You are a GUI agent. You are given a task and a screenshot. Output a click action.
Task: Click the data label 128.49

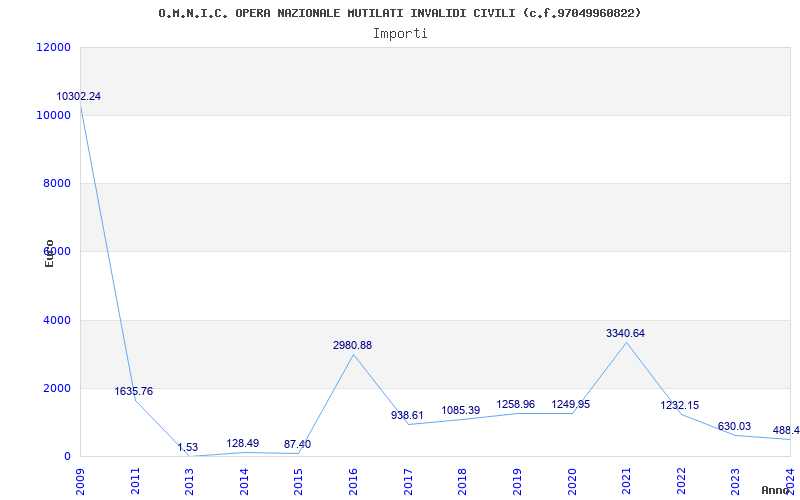click(243, 443)
